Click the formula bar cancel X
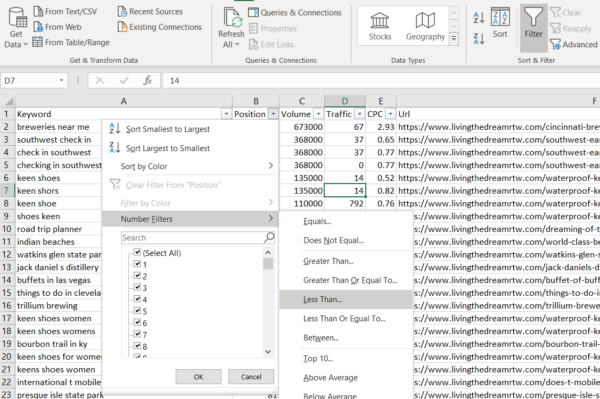 coord(100,80)
